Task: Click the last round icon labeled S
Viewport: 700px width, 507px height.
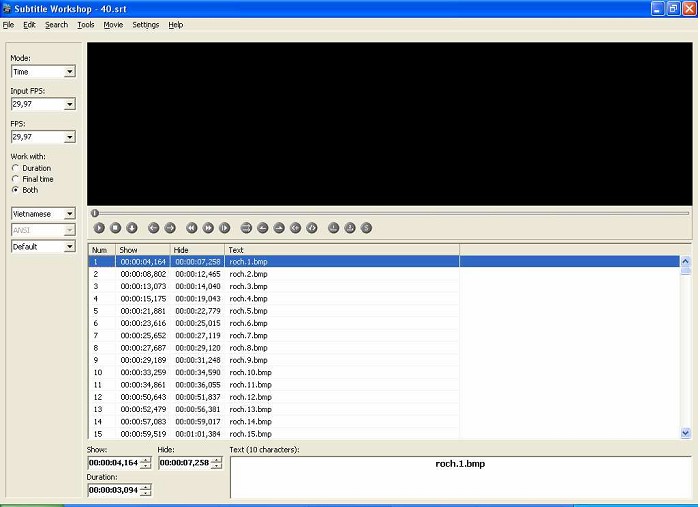Action: point(366,228)
